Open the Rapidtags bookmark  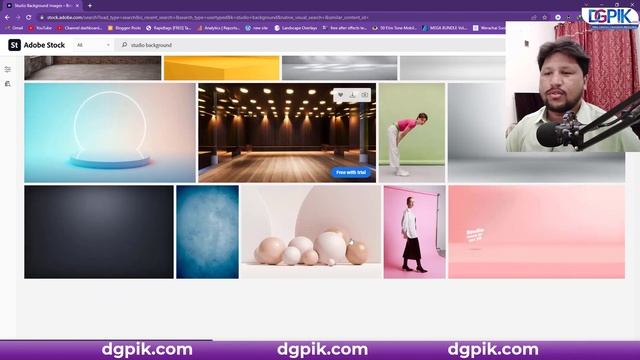coord(169,28)
